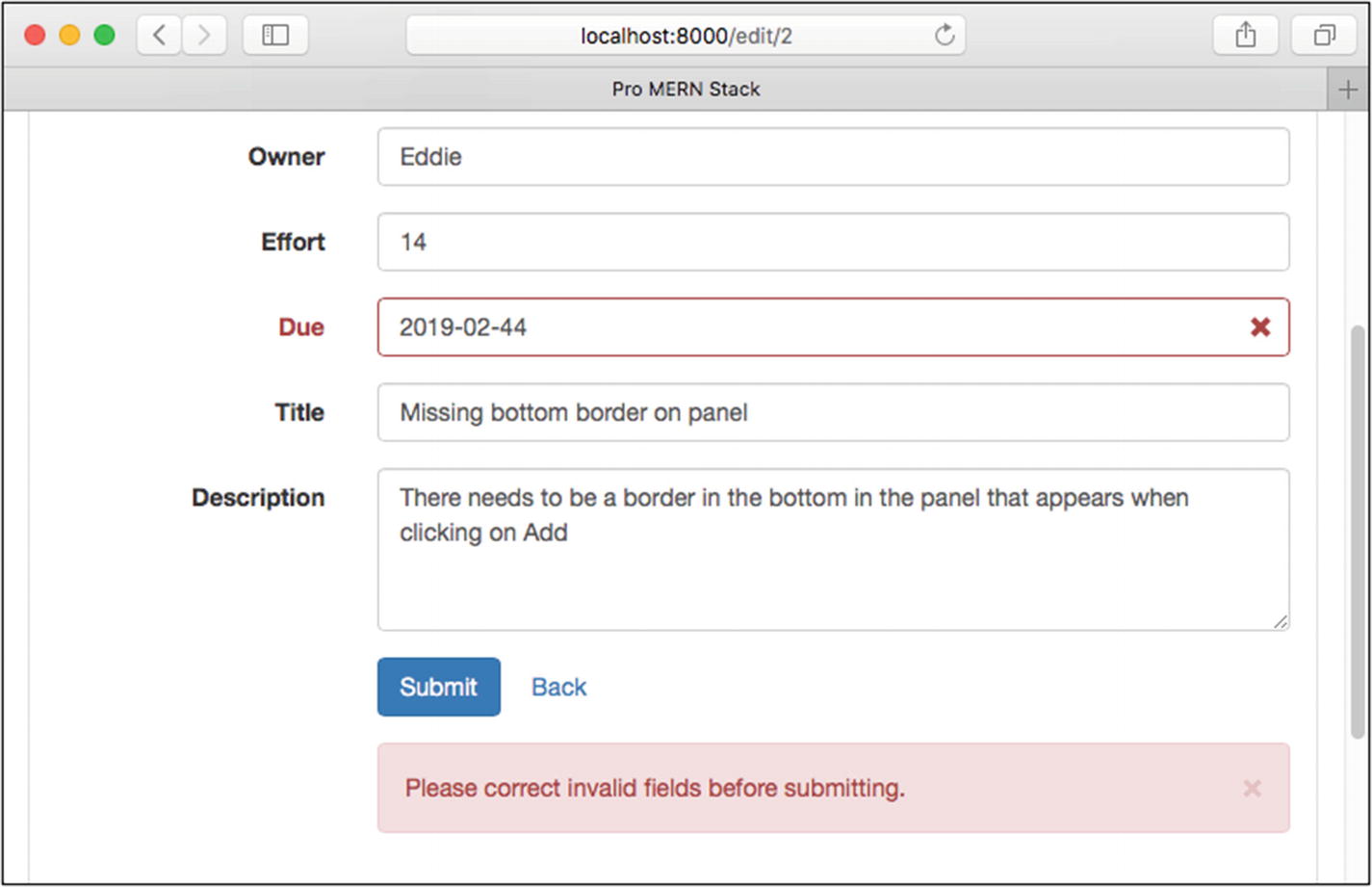Click the red error icon in Due field
Viewport: 1372px width, 887px height.
tap(1259, 327)
